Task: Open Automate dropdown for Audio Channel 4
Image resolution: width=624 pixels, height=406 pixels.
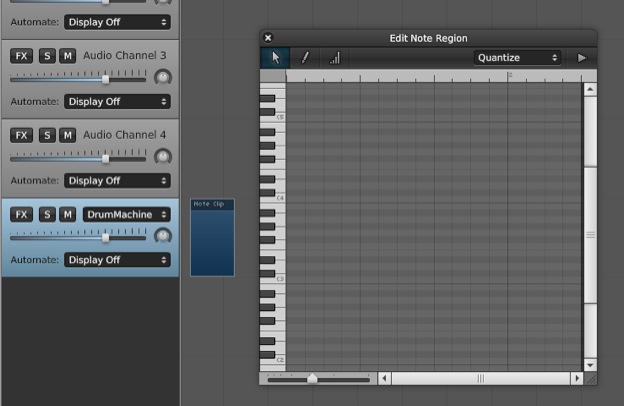Action: click(x=117, y=181)
